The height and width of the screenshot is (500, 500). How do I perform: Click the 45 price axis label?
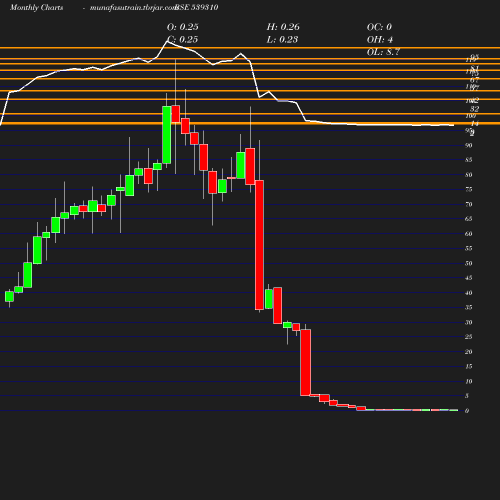[x=469, y=278]
